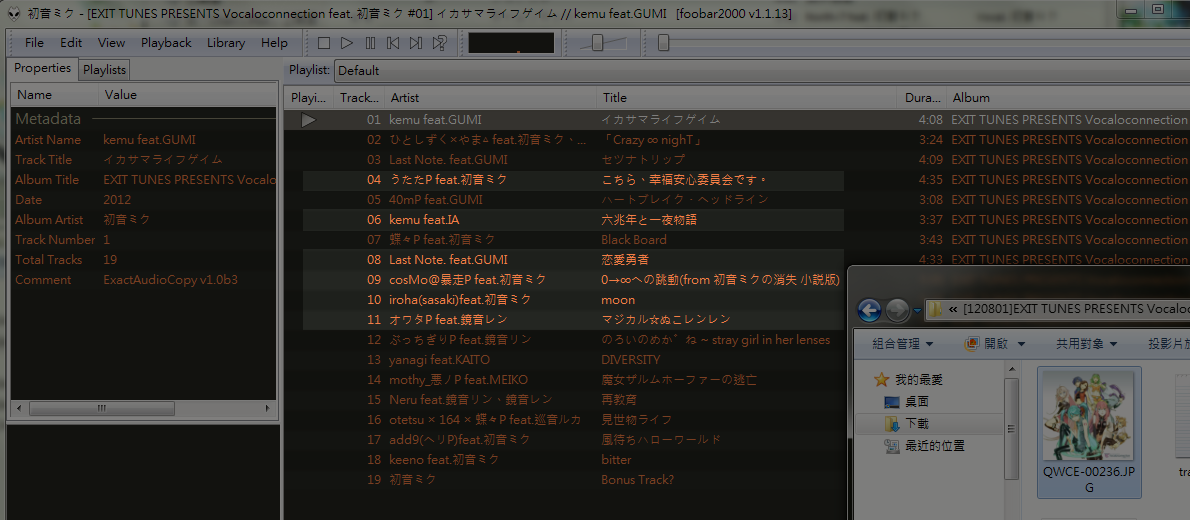
Task: Open the Help menu
Action: [274, 43]
